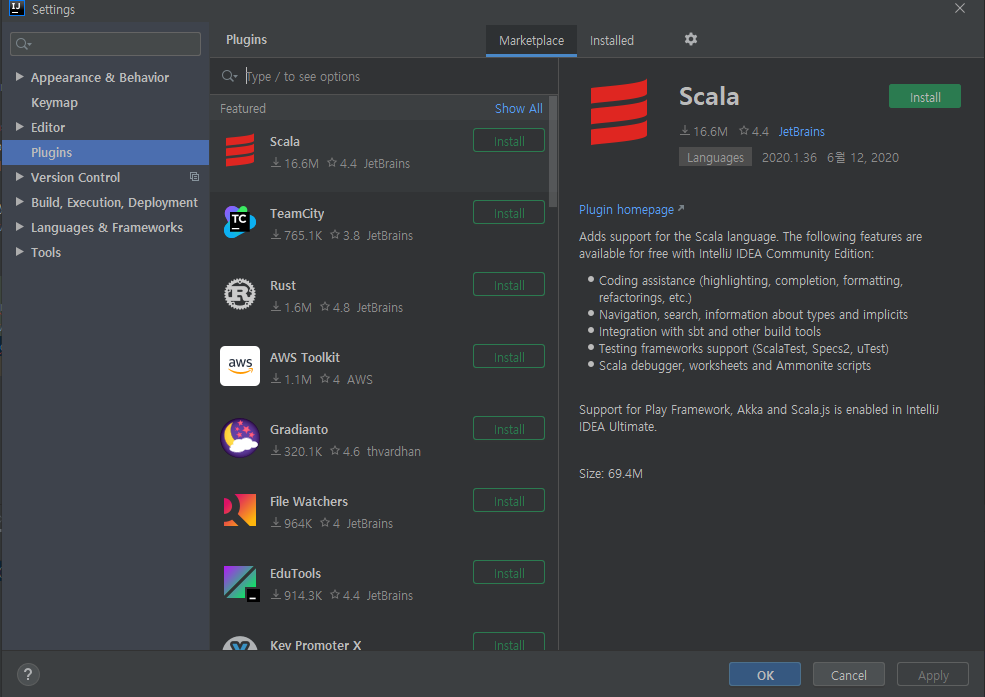This screenshot has height=697, width=985.
Task: Click the AWS Toolkit plugin icon
Action: pos(240,365)
